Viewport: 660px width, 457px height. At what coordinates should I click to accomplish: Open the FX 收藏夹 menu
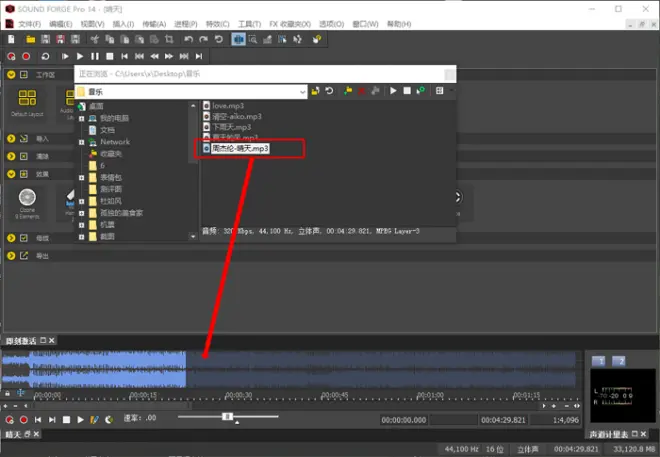tap(290, 24)
